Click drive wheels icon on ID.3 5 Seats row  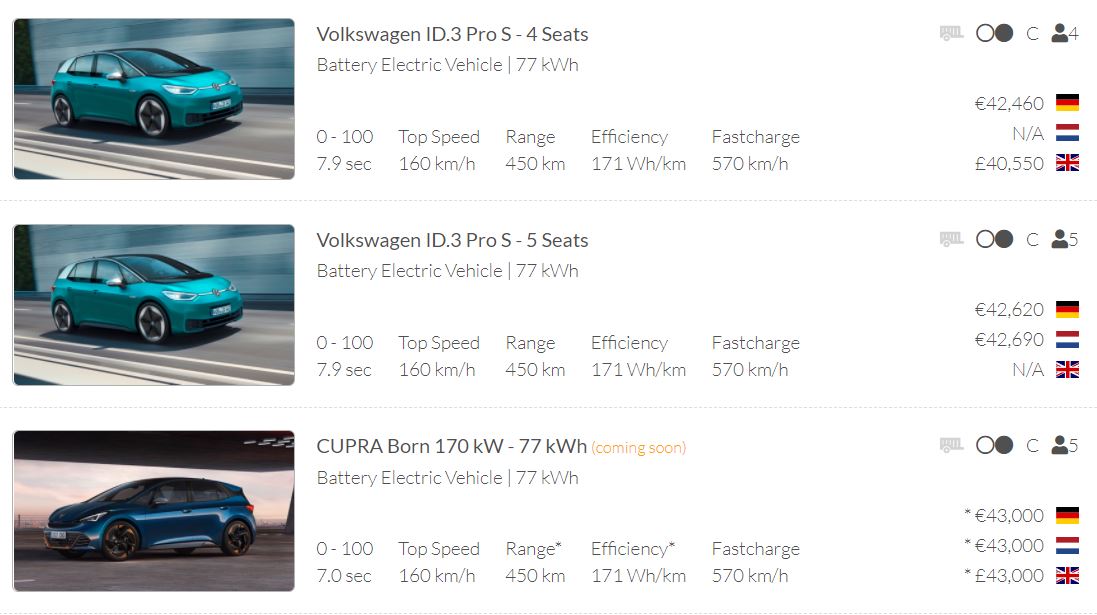pyautogui.click(x=995, y=239)
